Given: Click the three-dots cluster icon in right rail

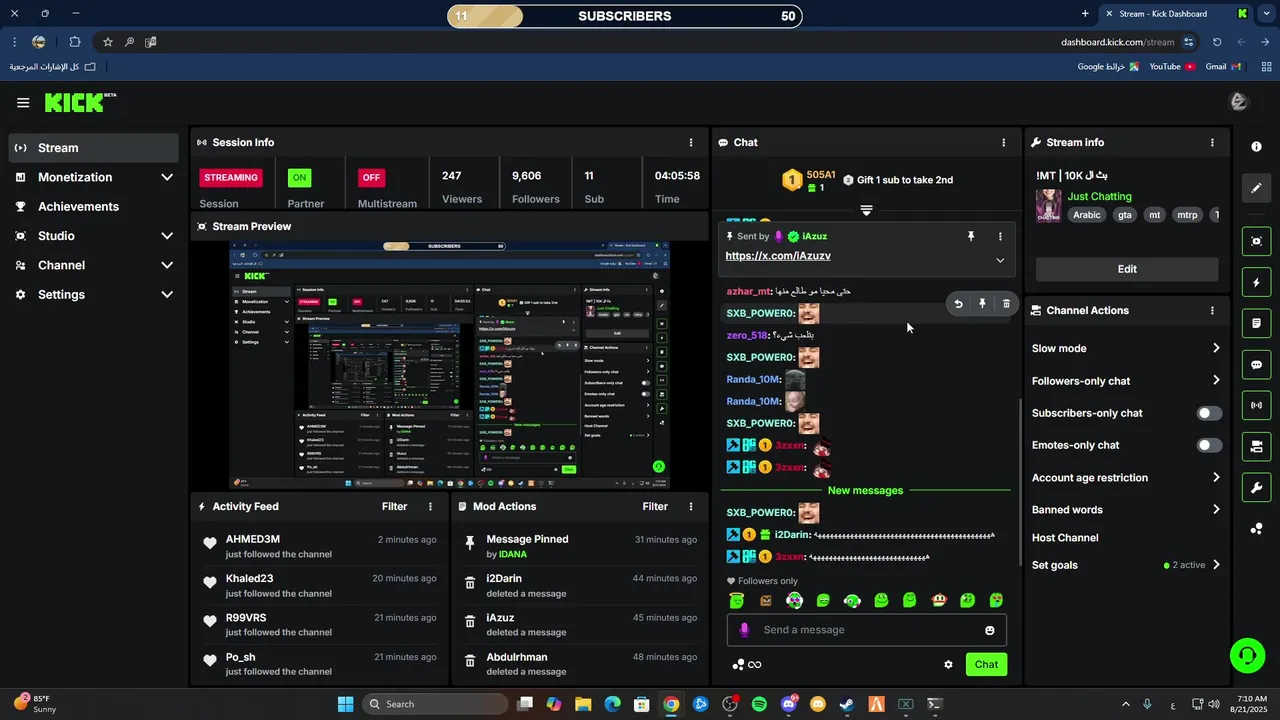Looking at the screenshot, I should [1256, 529].
